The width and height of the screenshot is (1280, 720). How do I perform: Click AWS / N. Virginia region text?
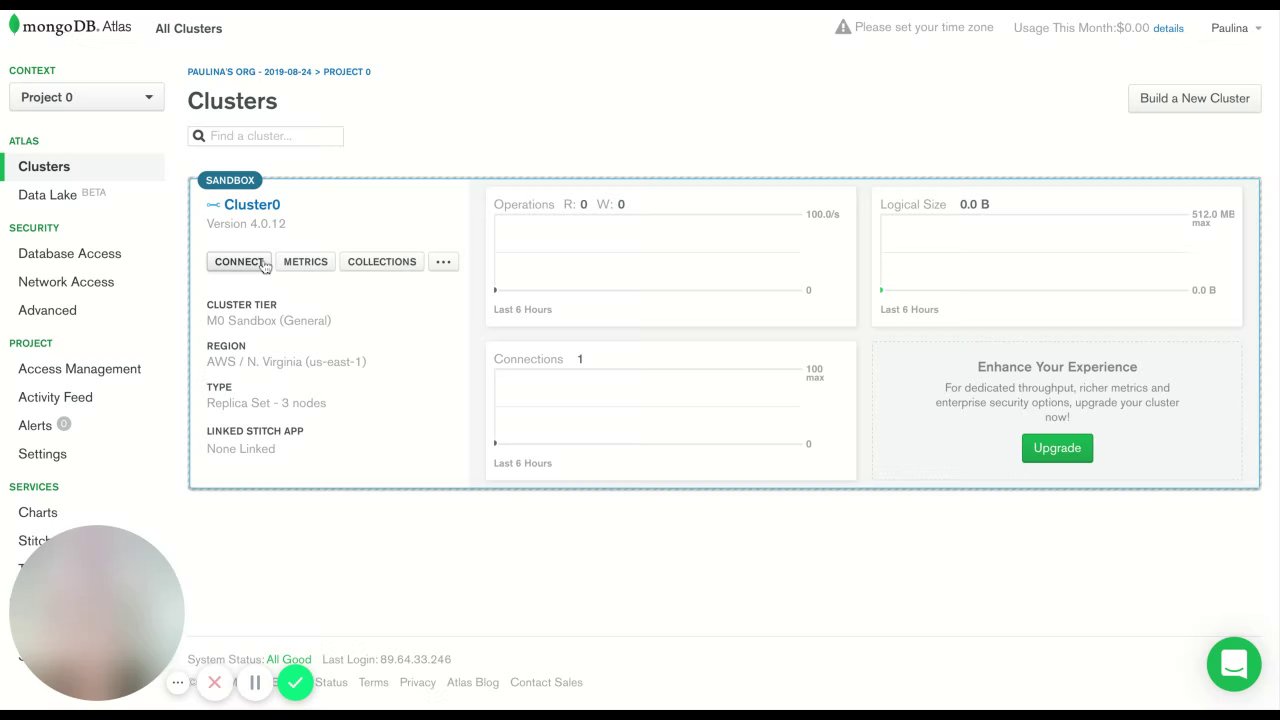(286, 362)
